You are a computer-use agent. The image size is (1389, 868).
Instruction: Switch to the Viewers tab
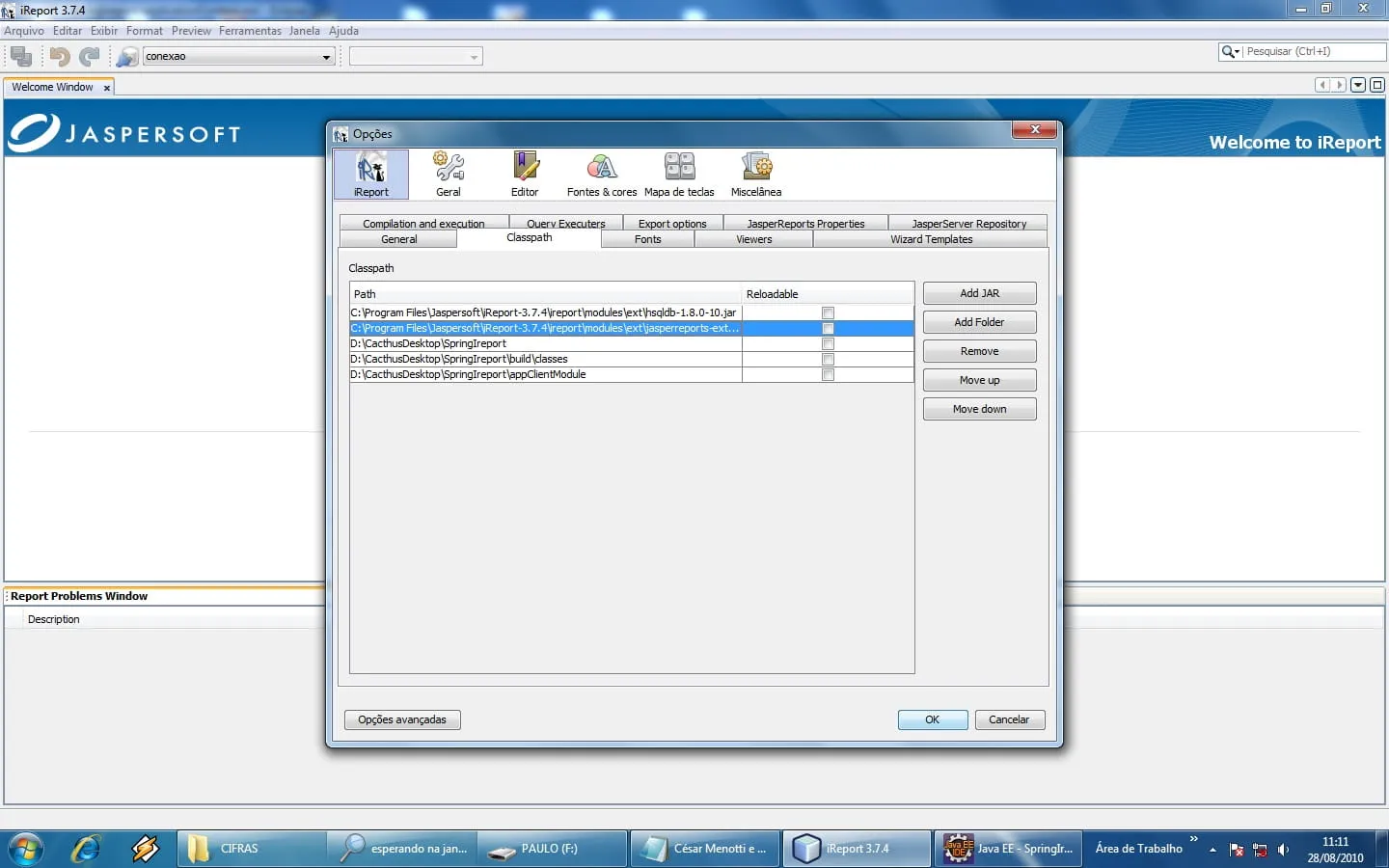pyautogui.click(x=754, y=239)
